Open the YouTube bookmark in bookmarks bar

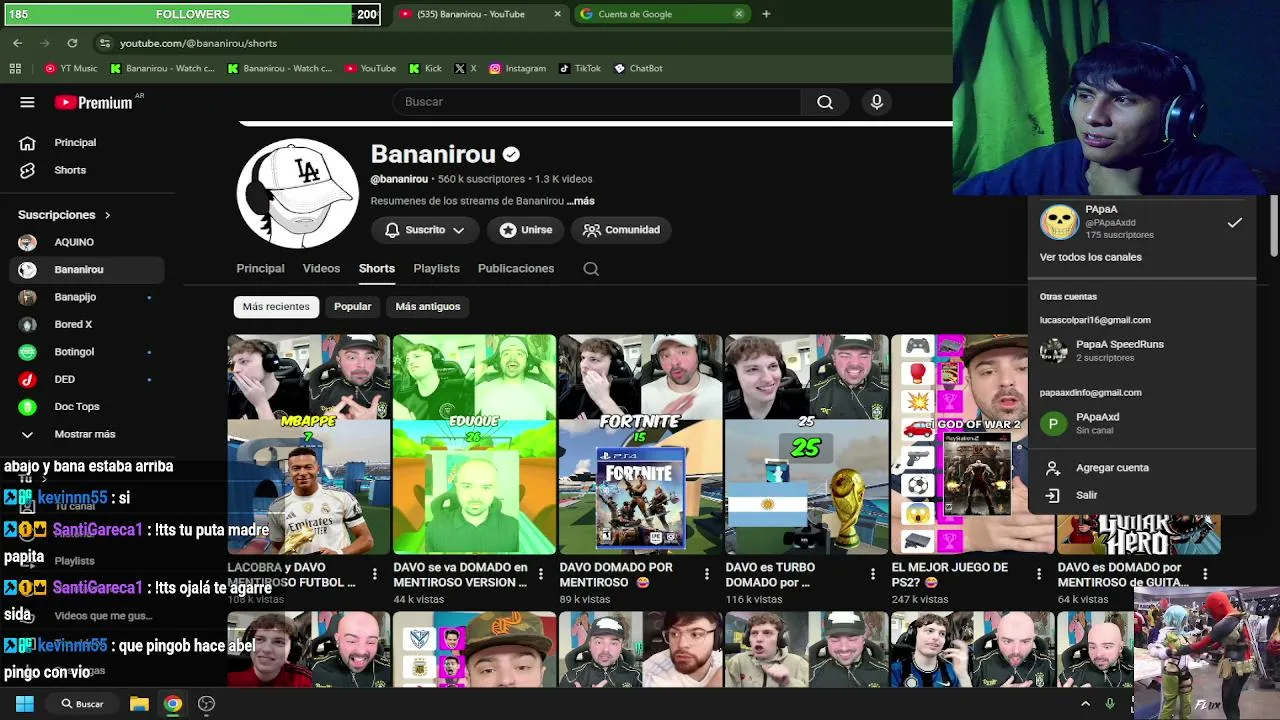[370, 68]
